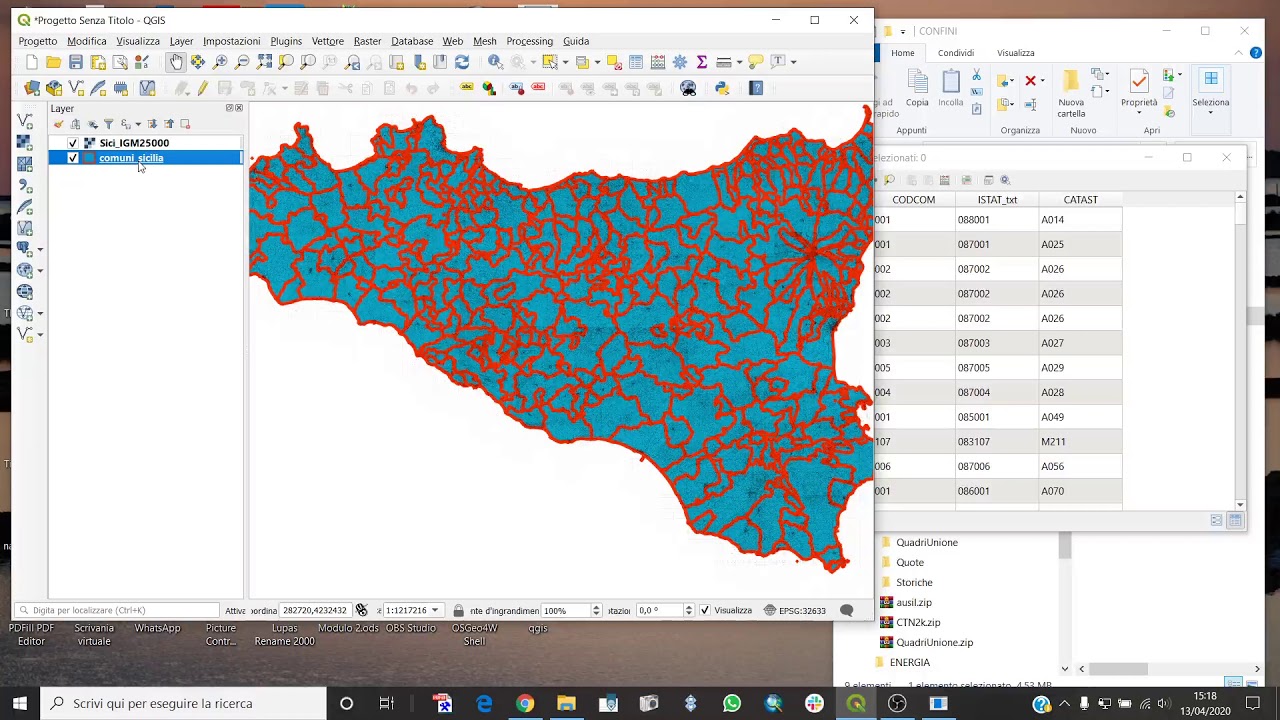Viewport: 1280px width, 720px height.
Task: Open the map scale dropdown
Action: coord(435,610)
